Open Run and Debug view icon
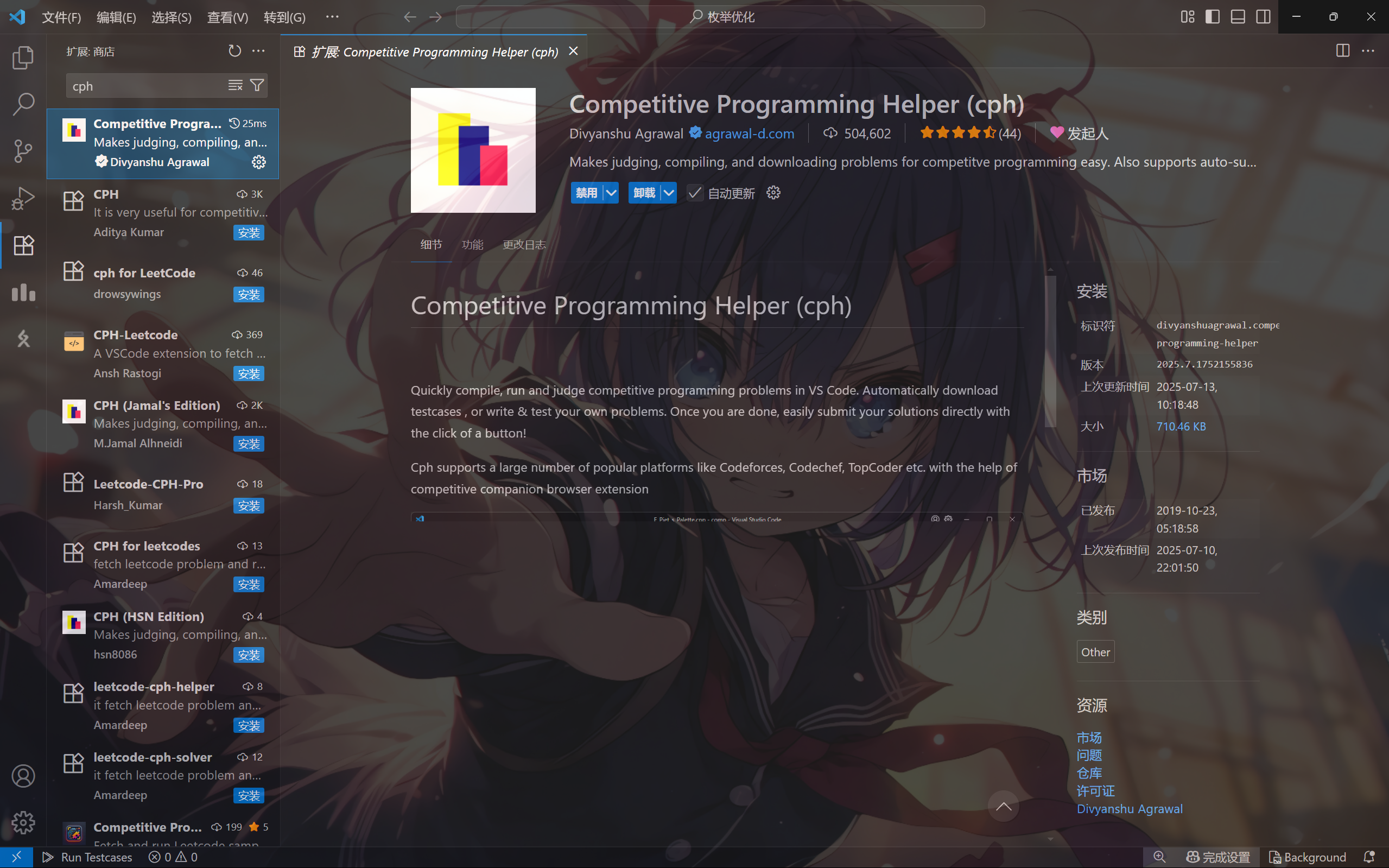The image size is (1389, 868). [23, 198]
